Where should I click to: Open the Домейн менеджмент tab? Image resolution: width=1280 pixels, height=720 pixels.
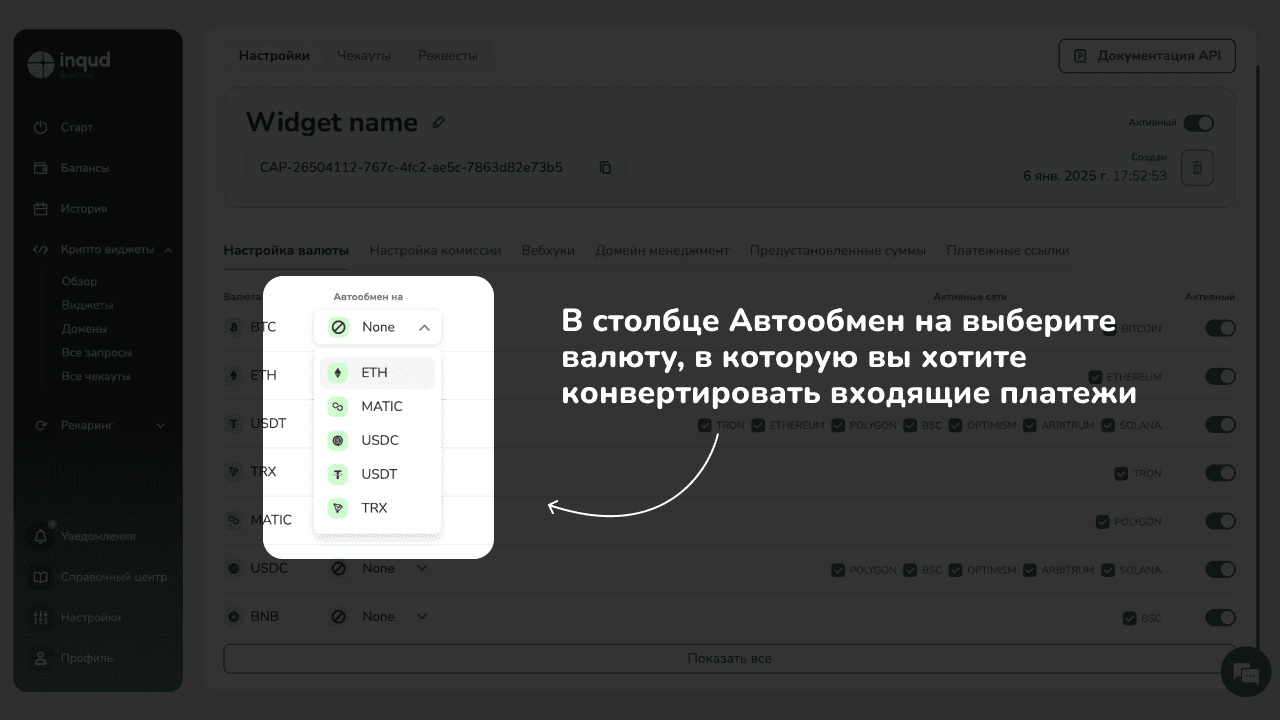click(x=662, y=251)
